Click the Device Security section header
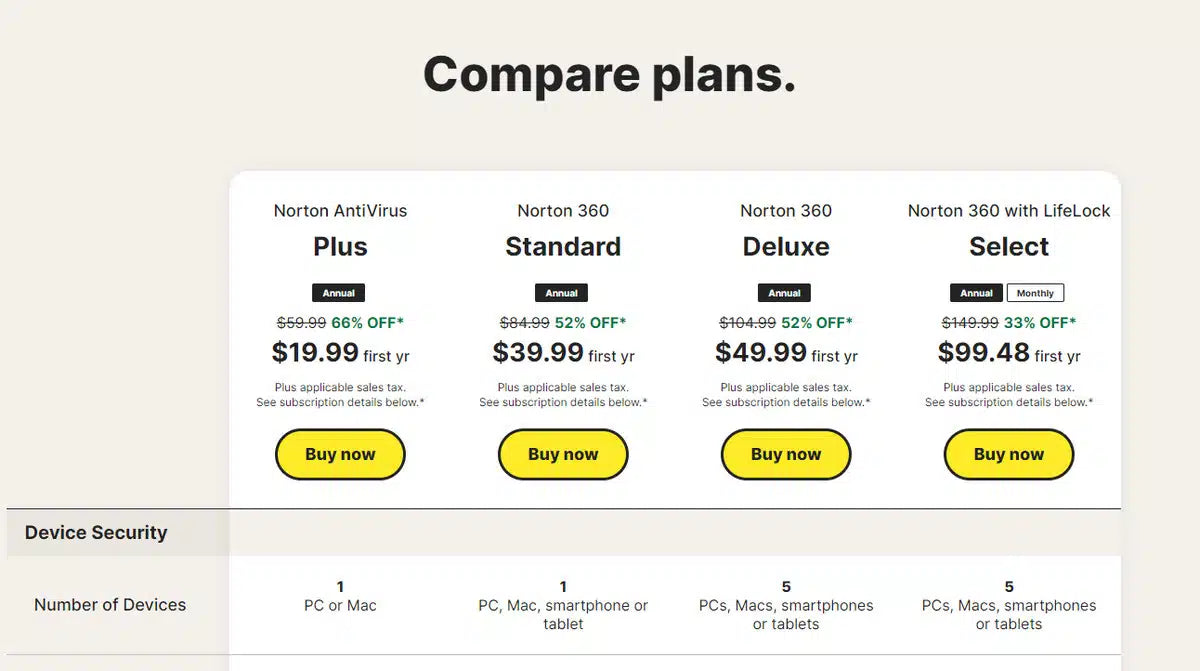This screenshot has height=671, width=1200. point(96,533)
